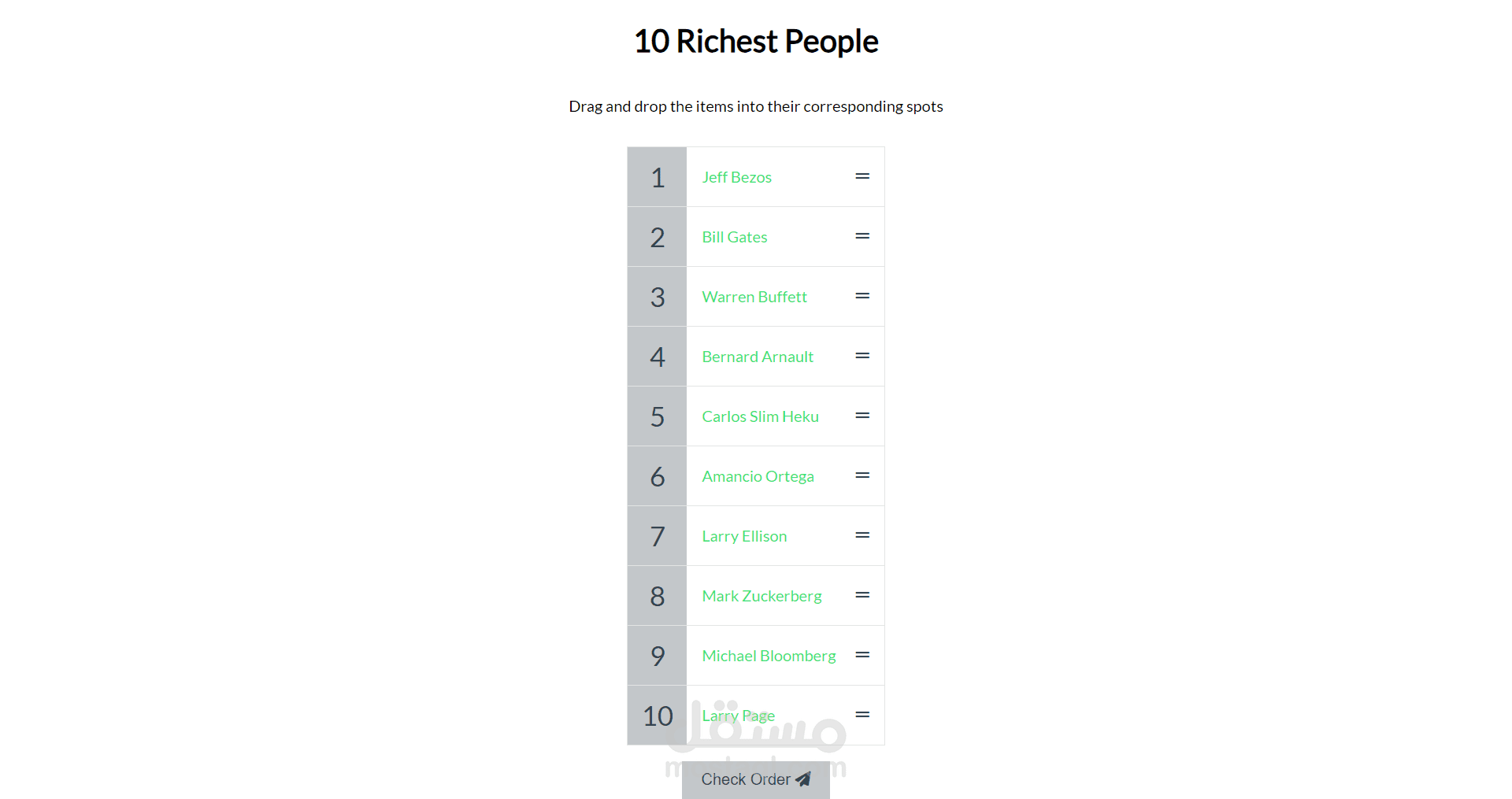Viewport: 1512px width, 799px height.
Task: Click the drag handle beside Bill Gates
Action: [862, 236]
